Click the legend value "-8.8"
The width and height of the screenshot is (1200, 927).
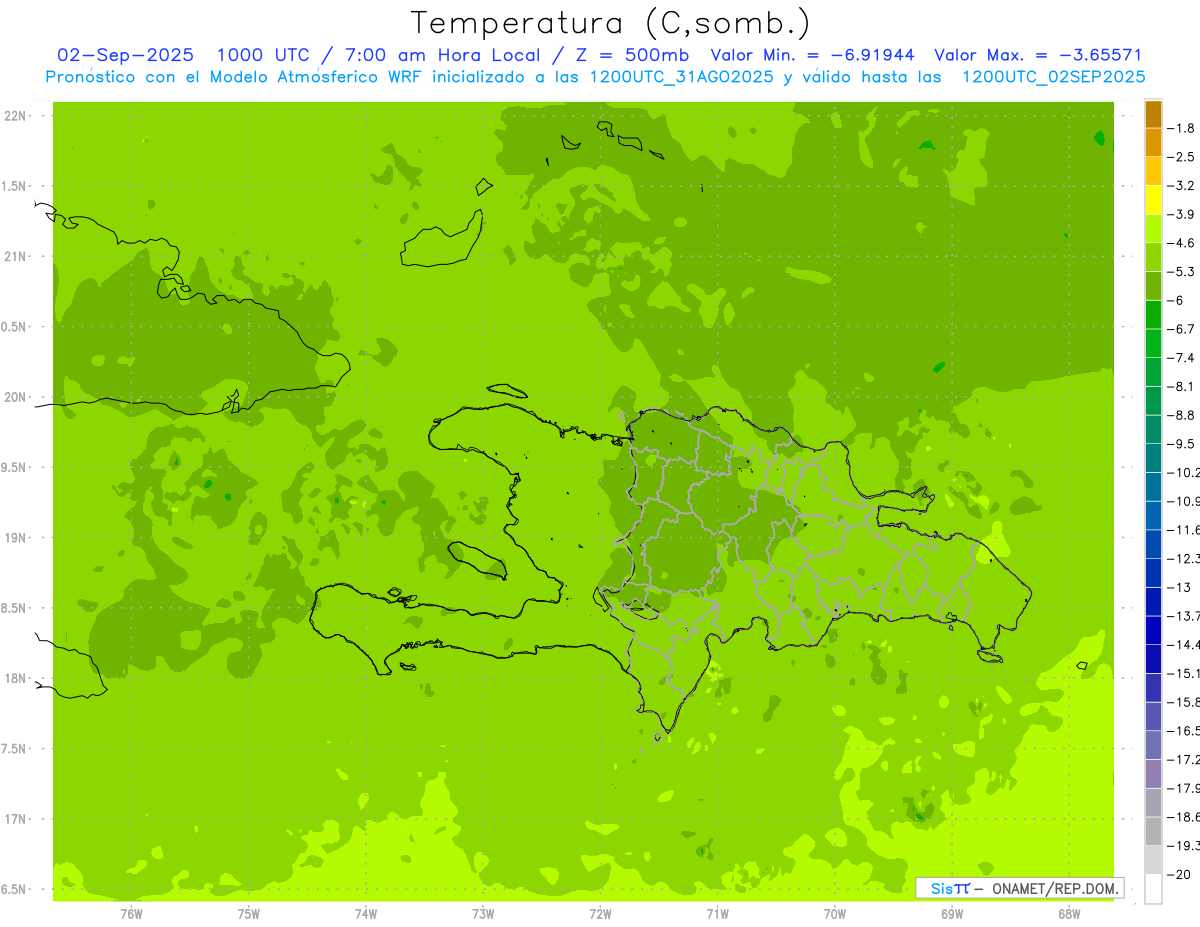[1181, 415]
